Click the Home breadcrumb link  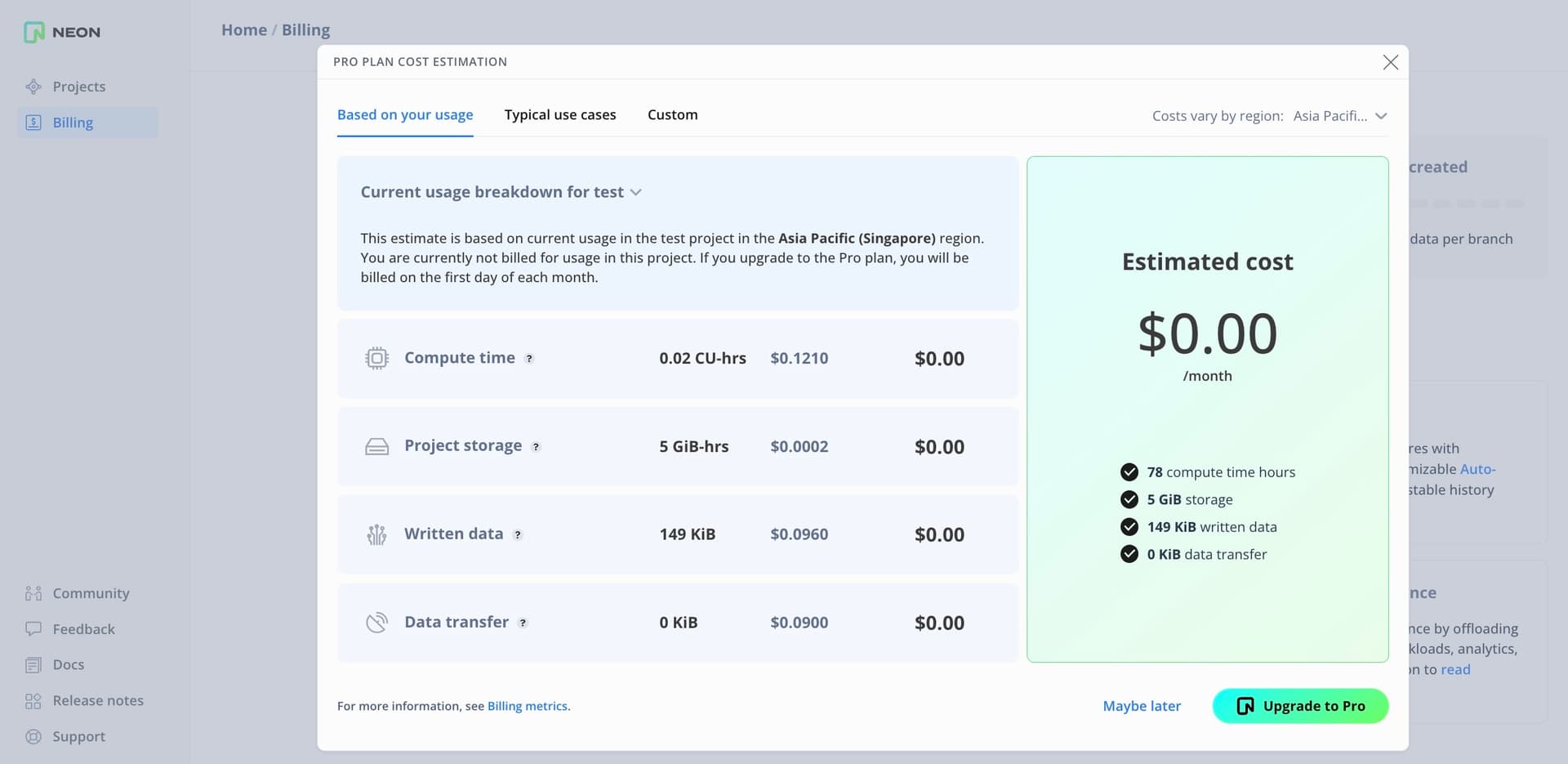click(243, 29)
